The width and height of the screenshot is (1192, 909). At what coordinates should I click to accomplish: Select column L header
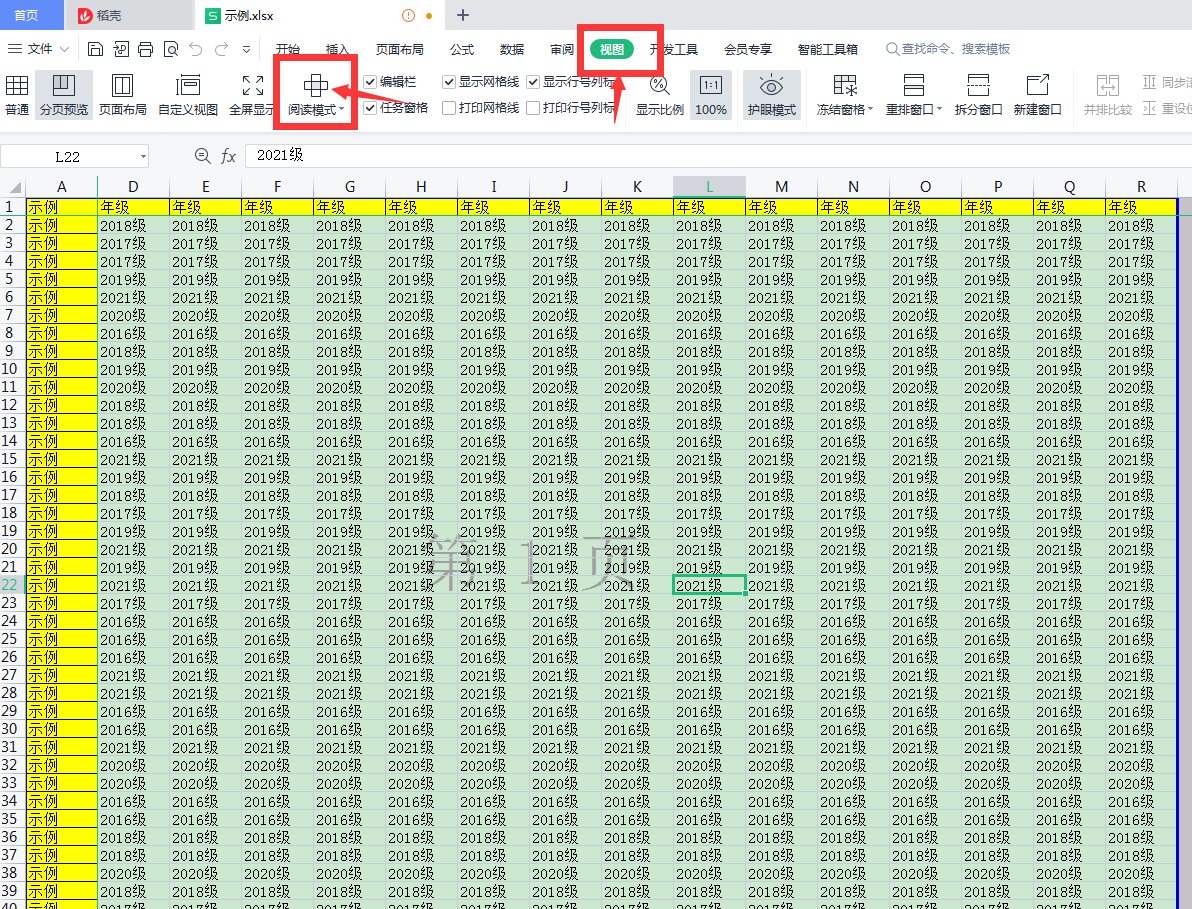coord(709,187)
